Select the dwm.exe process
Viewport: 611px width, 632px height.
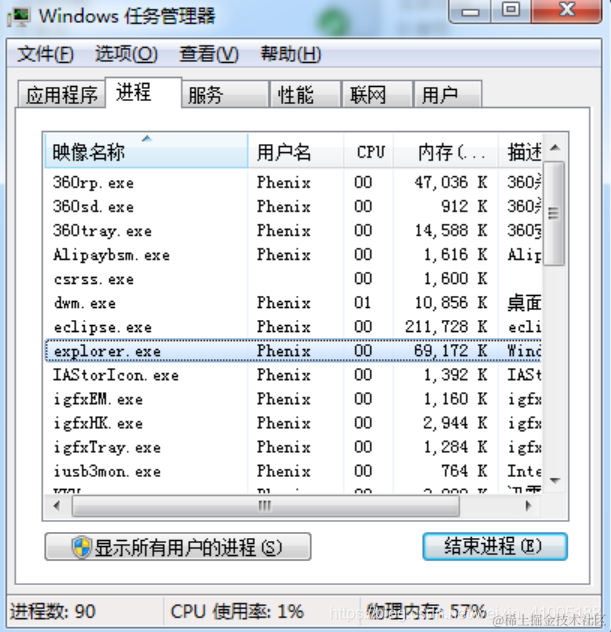293,303
